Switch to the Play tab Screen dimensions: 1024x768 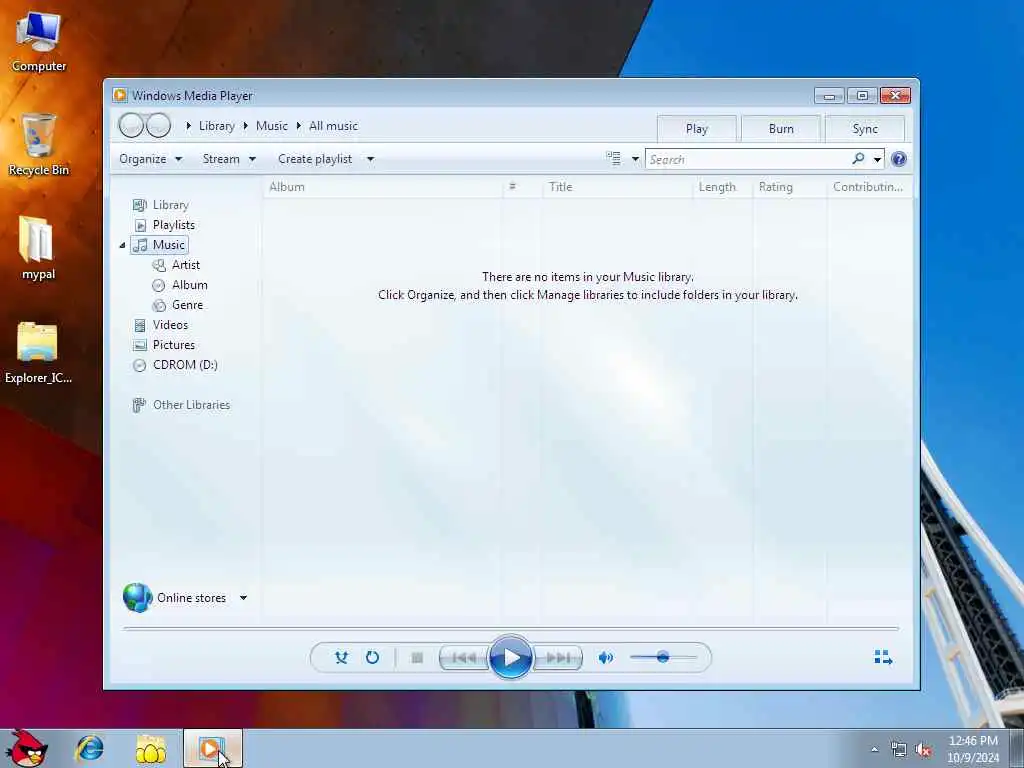(x=697, y=129)
